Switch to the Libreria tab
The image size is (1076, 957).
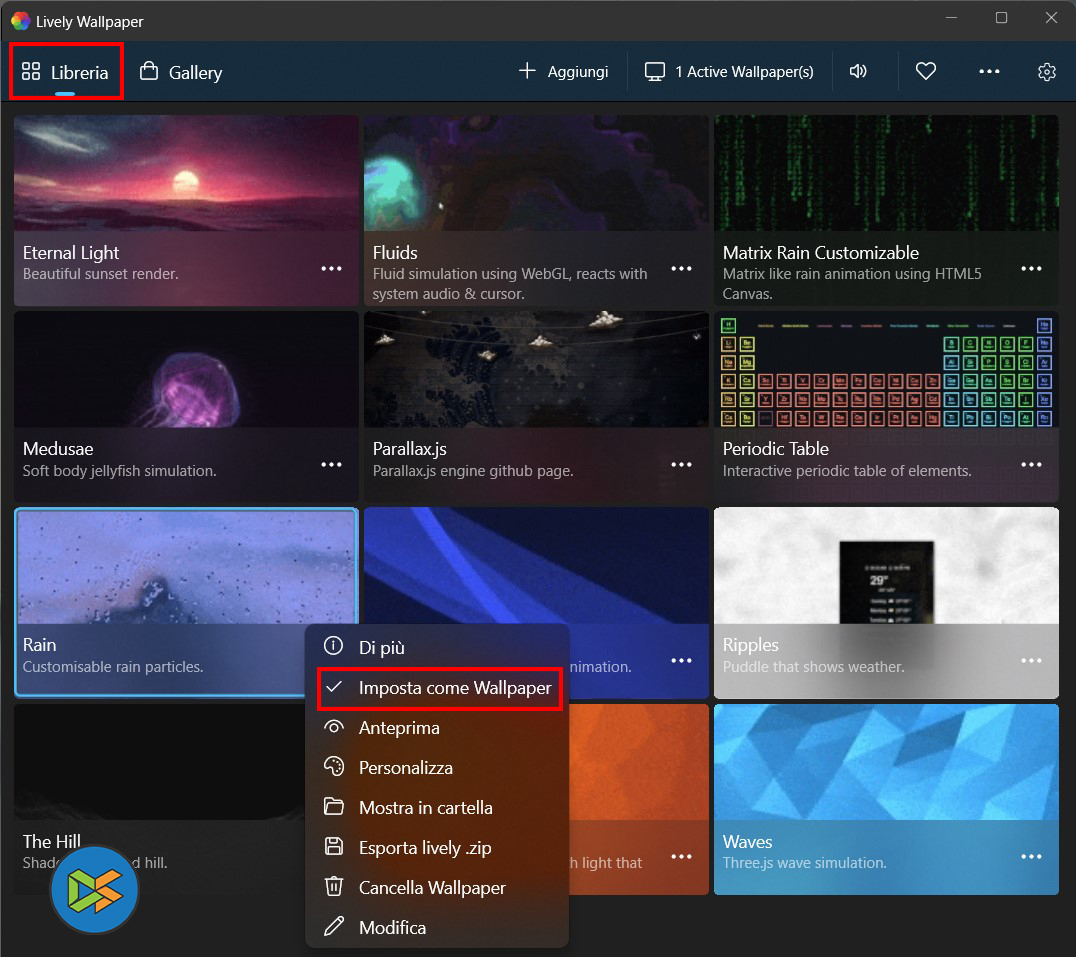(x=66, y=72)
